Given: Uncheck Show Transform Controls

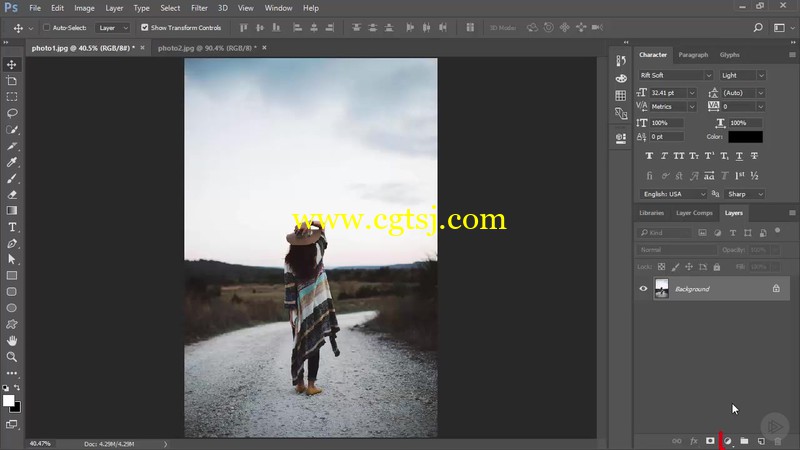Looking at the screenshot, I should pos(144,28).
